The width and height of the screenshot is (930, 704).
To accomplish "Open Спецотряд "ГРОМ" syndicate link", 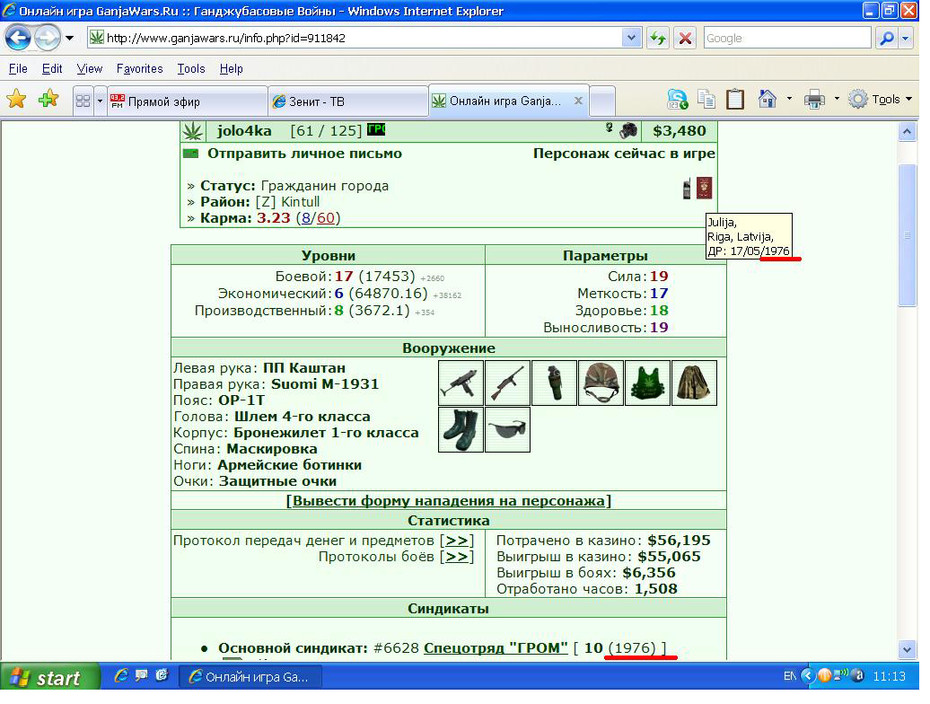I will (x=496, y=648).
